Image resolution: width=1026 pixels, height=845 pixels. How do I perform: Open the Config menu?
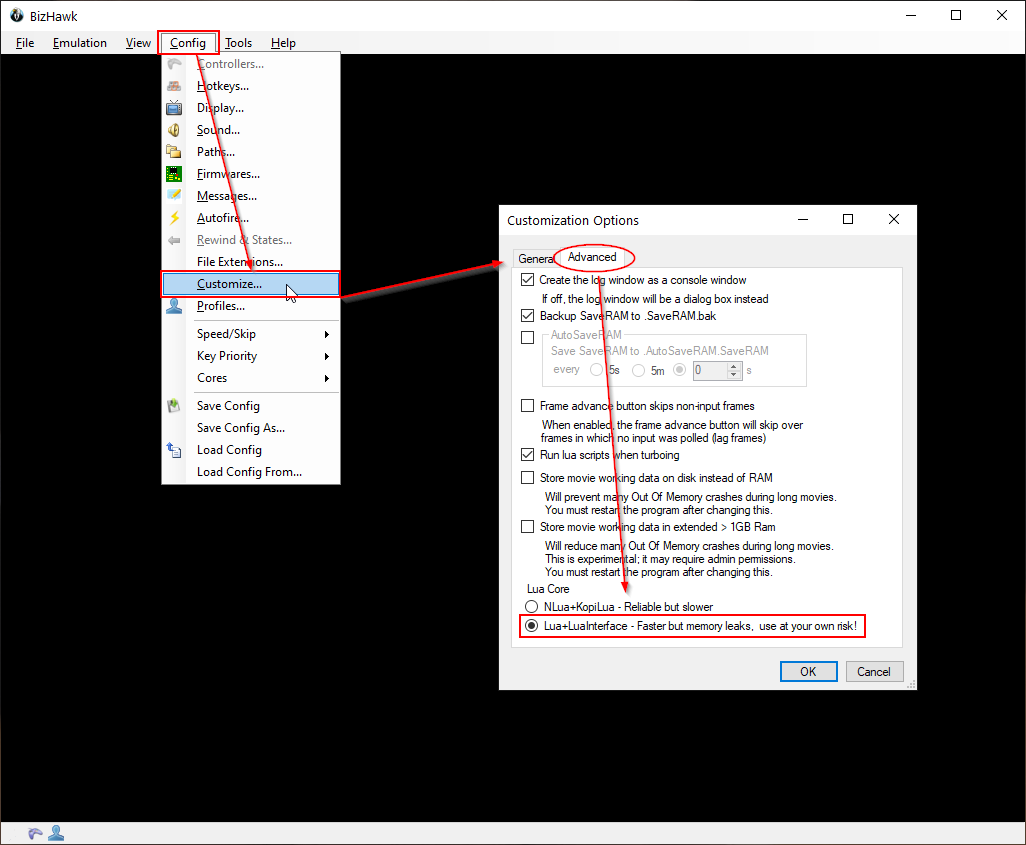tap(188, 43)
